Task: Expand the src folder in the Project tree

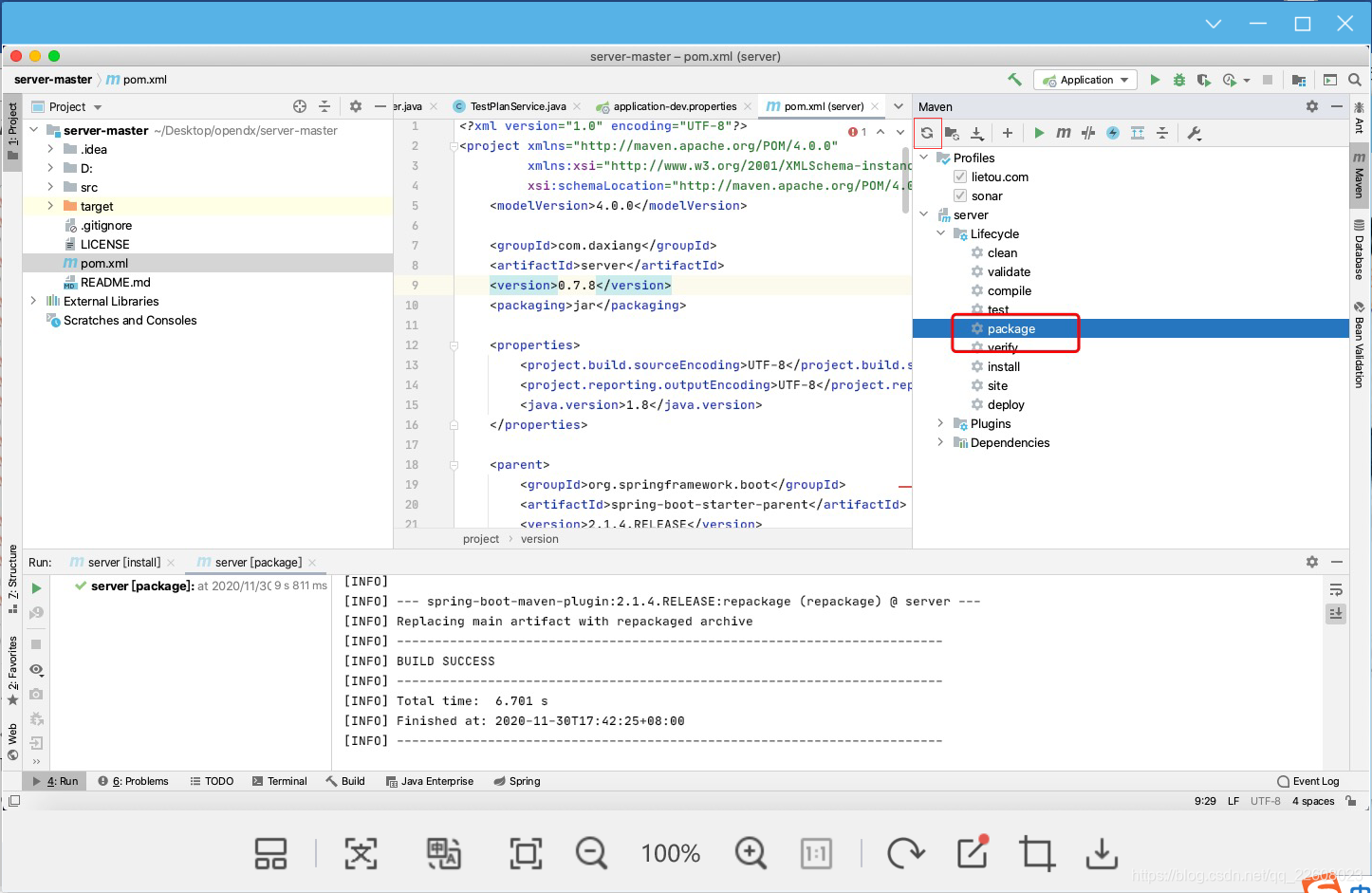Action: pos(50,187)
